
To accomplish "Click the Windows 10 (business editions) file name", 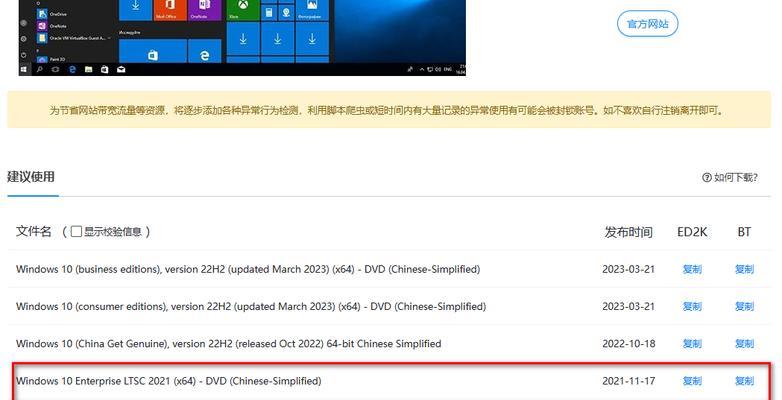I will [x=248, y=269].
